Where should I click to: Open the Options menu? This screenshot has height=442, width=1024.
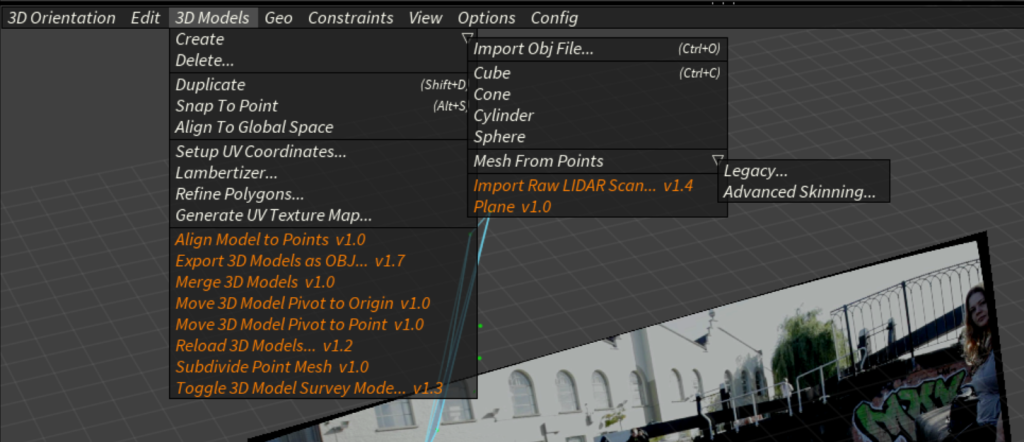pos(487,18)
